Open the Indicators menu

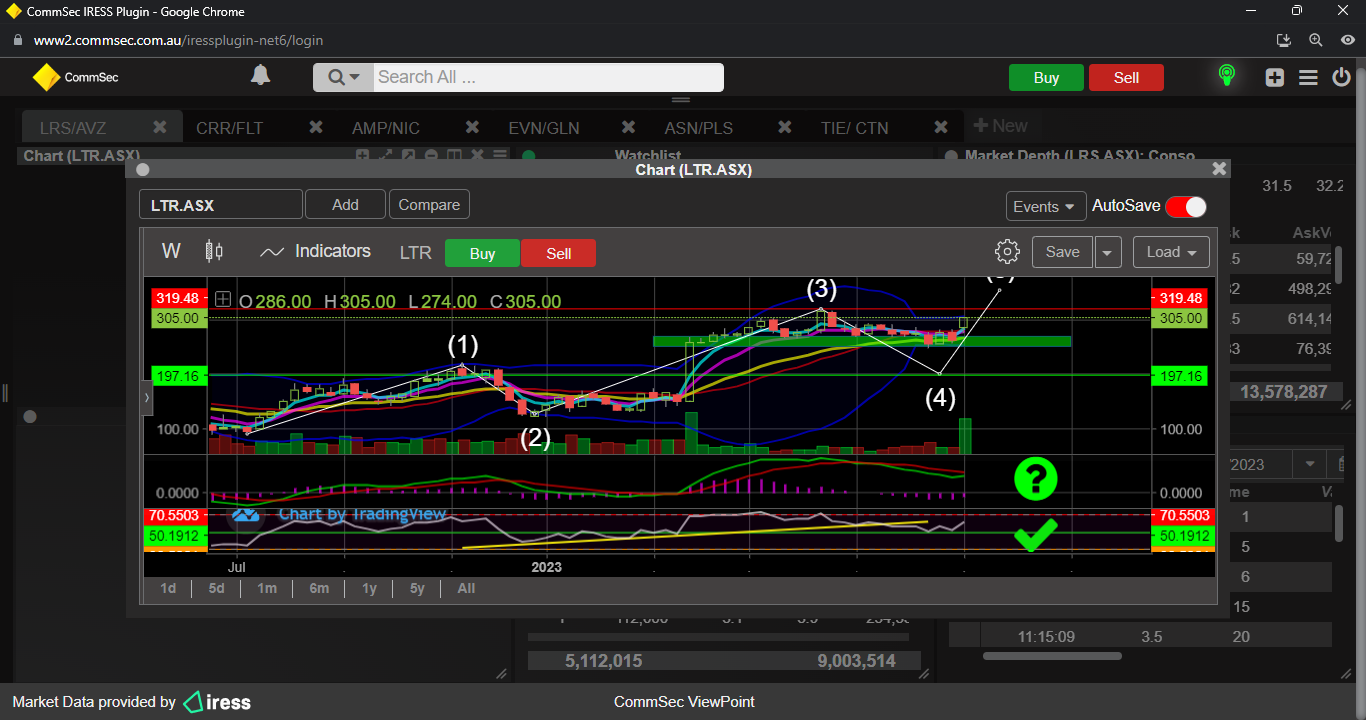(315, 252)
